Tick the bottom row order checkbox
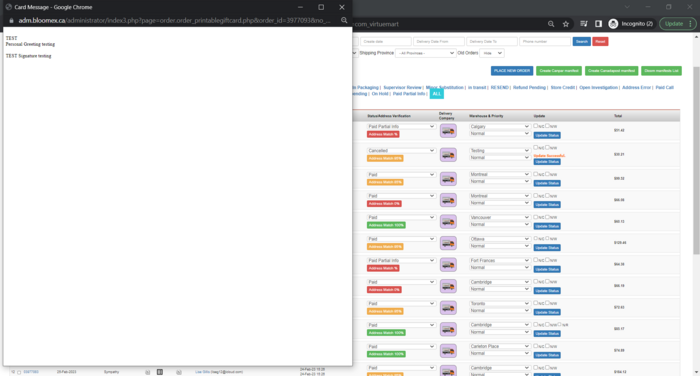Viewport: 700px width, 376px height. [x=19, y=372]
